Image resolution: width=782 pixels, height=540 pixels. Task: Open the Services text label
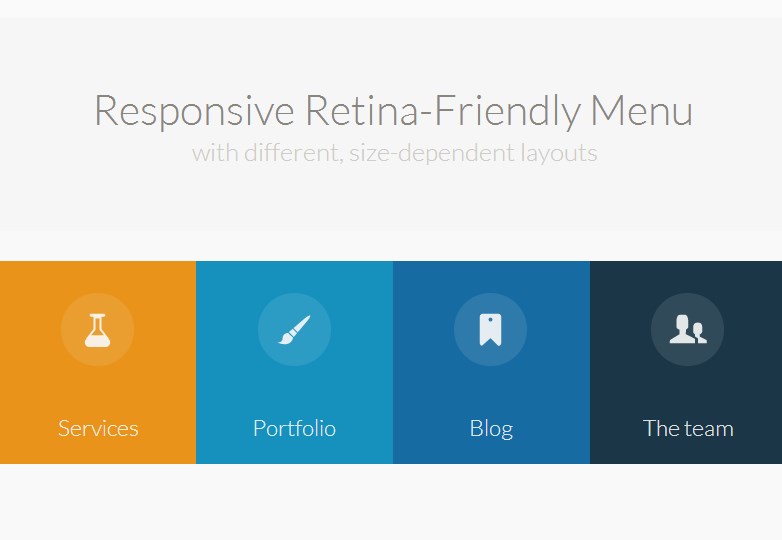98,428
